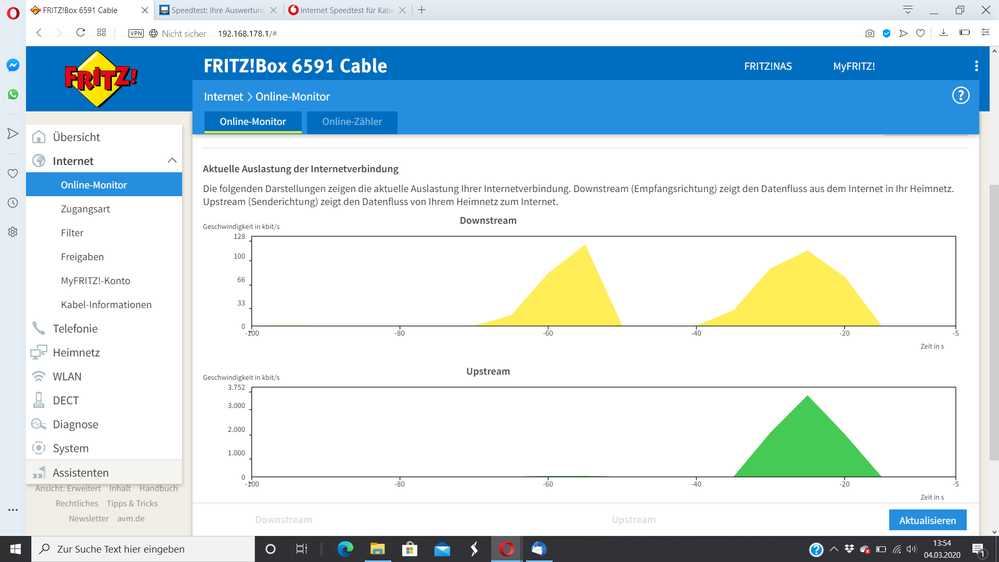Viewport: 999px width, 562px height.
Task: Open Task View in taskbar
Action: click(301, 549)
